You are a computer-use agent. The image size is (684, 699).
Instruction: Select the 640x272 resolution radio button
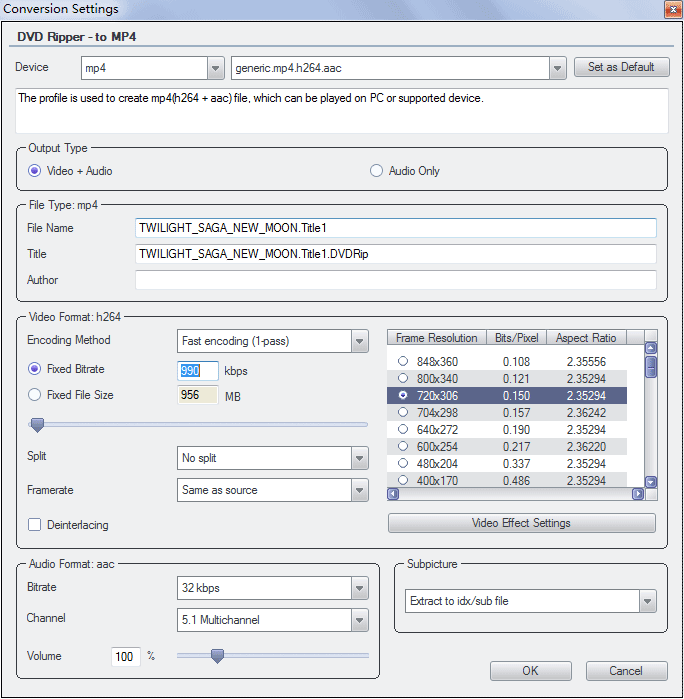[403, 429]
